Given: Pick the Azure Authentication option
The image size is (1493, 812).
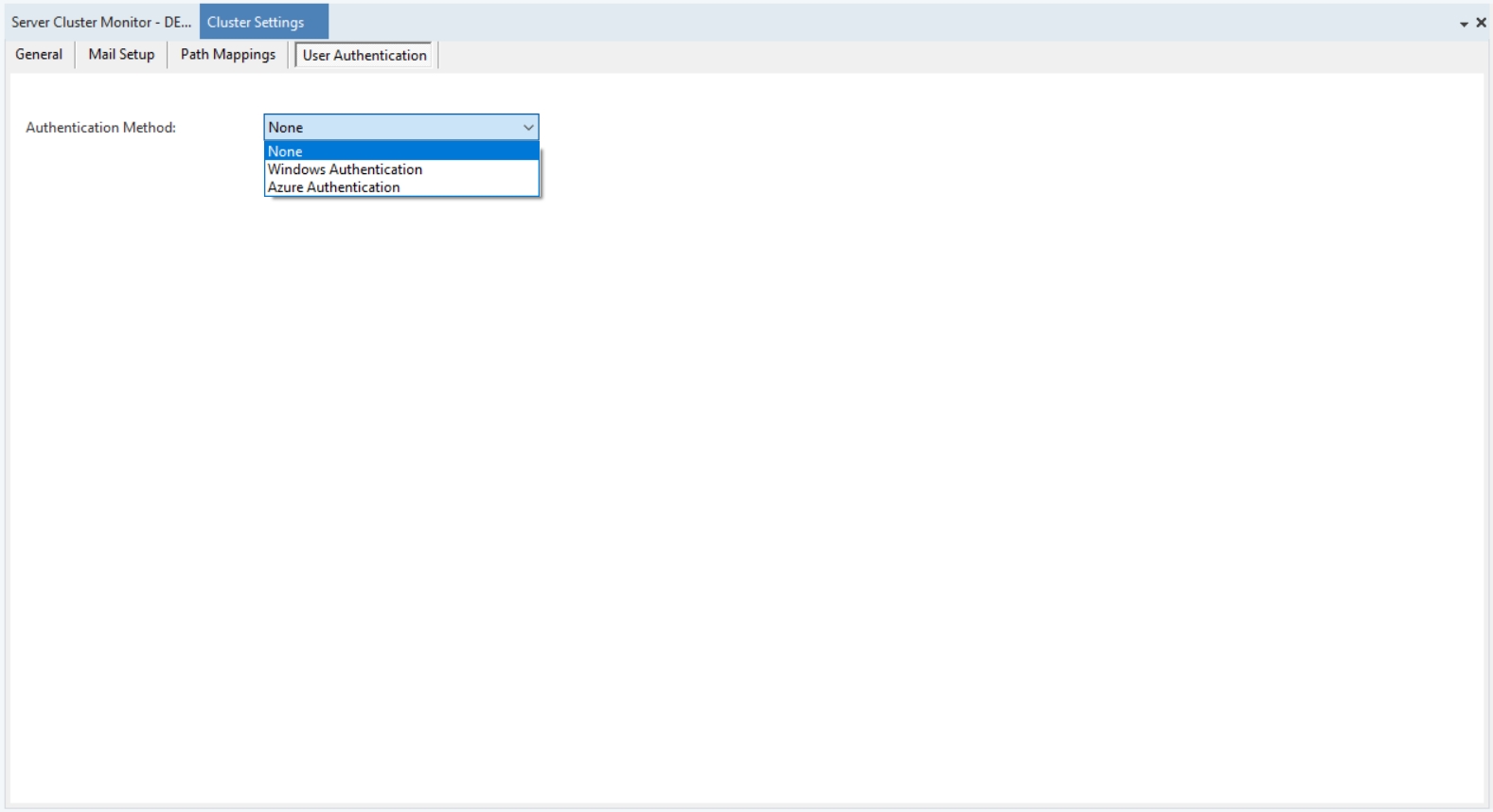Looking at the screenshot, I should coord(401,187).
